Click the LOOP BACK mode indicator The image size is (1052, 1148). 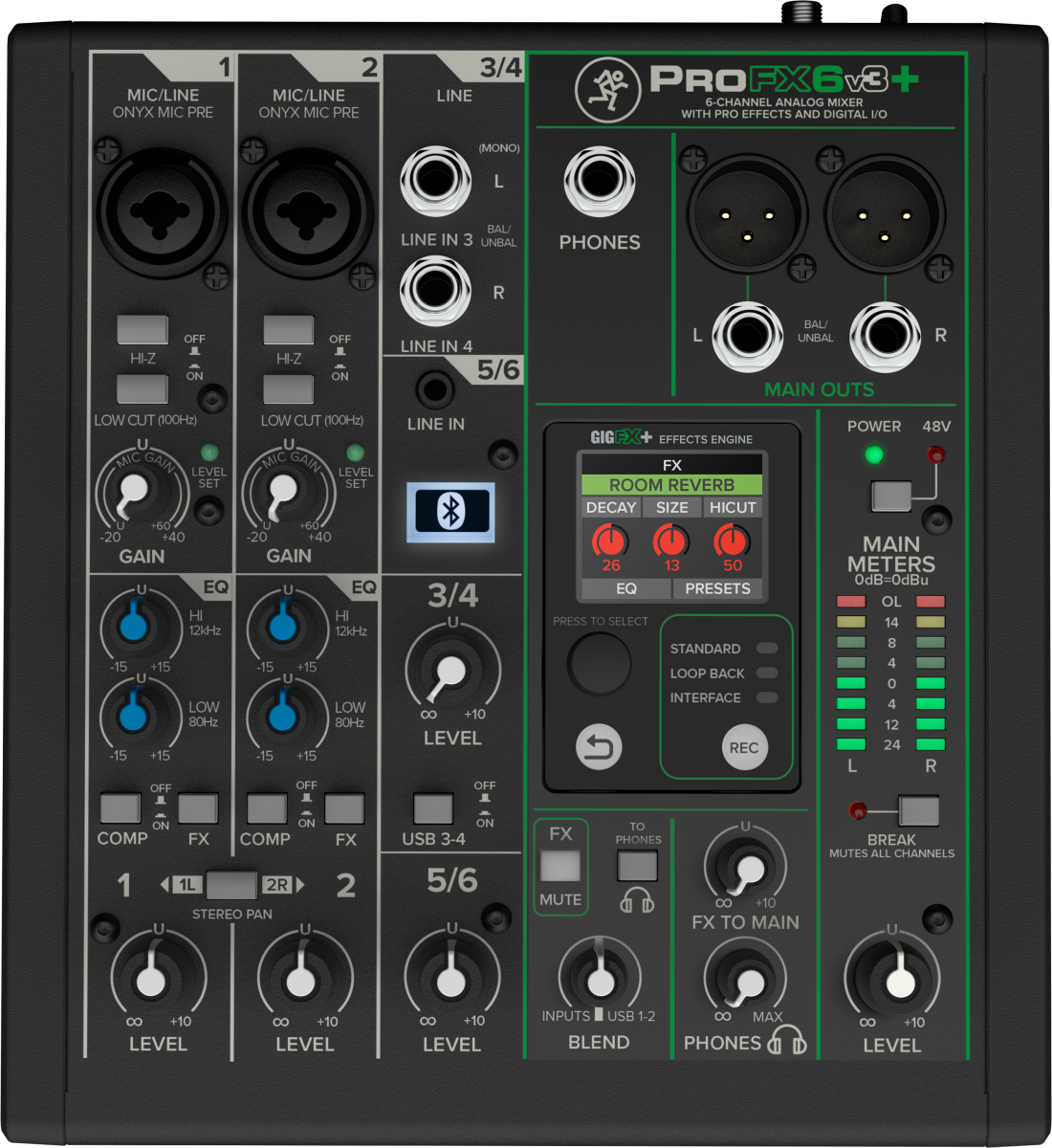767,673
